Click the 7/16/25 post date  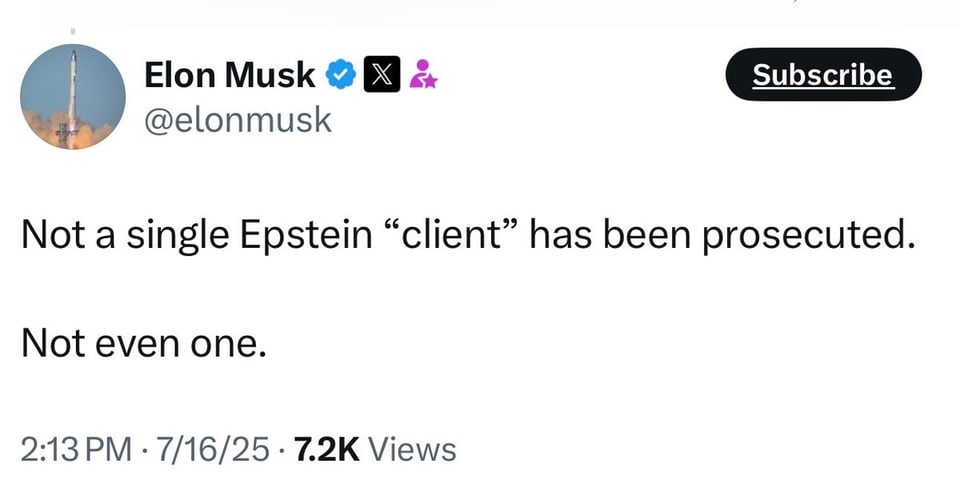click(x=211, y=450)
